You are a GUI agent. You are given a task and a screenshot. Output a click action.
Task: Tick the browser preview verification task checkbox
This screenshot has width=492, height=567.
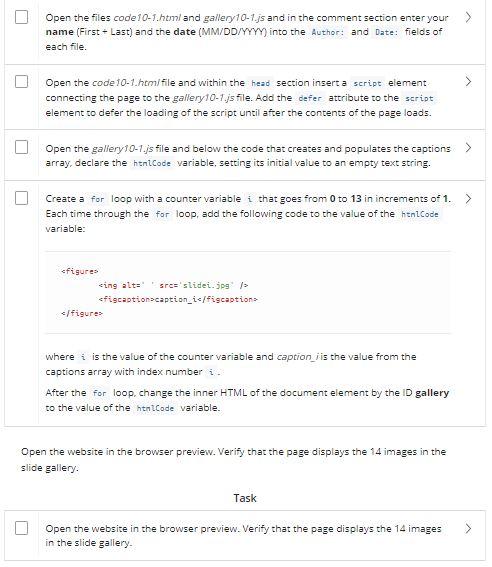pos(21,528)
